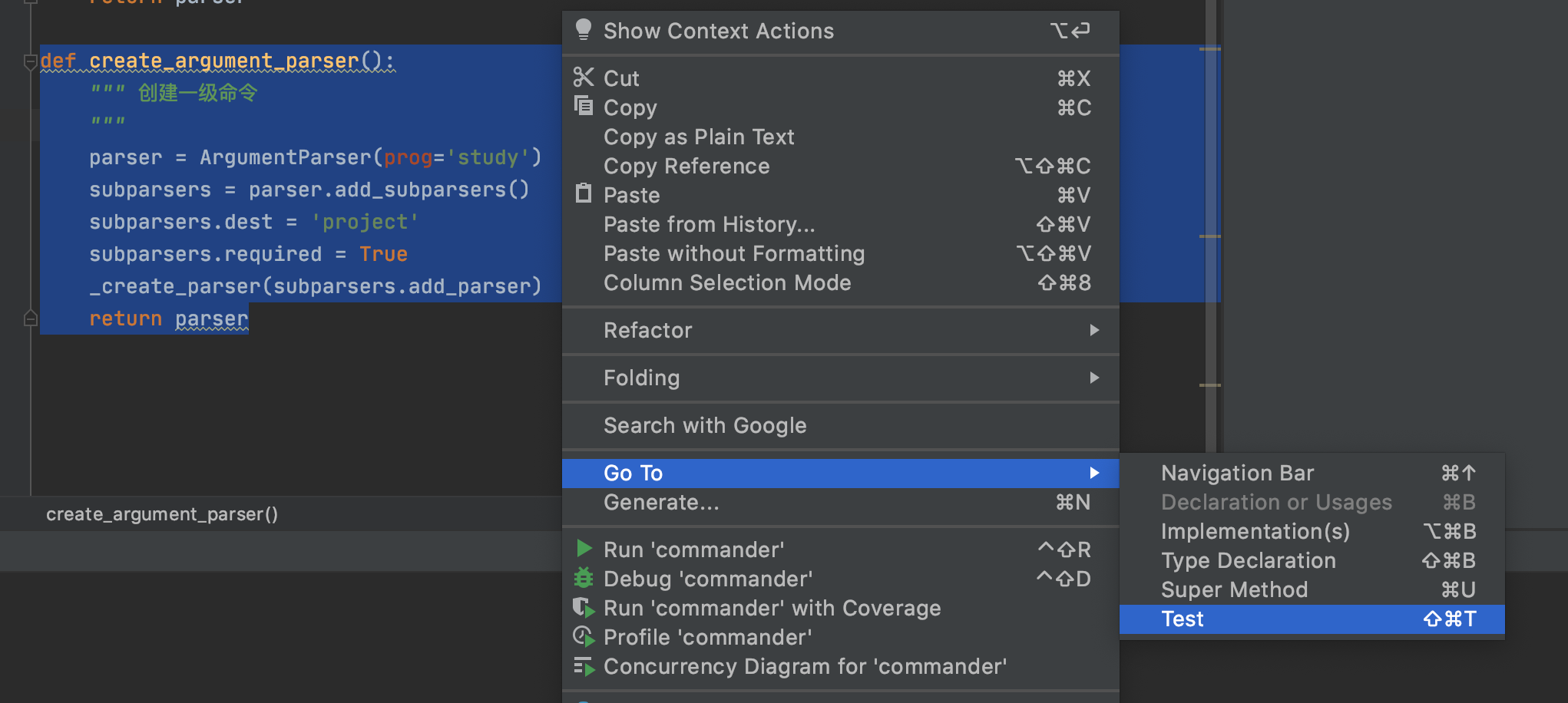This screenshot has height=703, width=1568.
Task: Click ArgumentParser in code
Action: [x=286, y=157]
